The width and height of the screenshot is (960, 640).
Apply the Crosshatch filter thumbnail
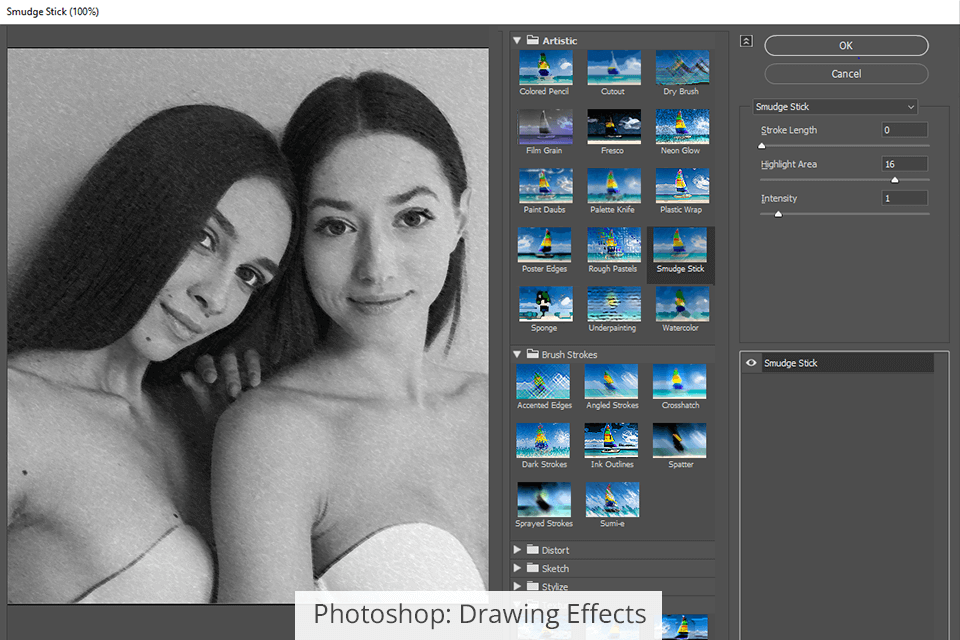click(x=680, y=381)
